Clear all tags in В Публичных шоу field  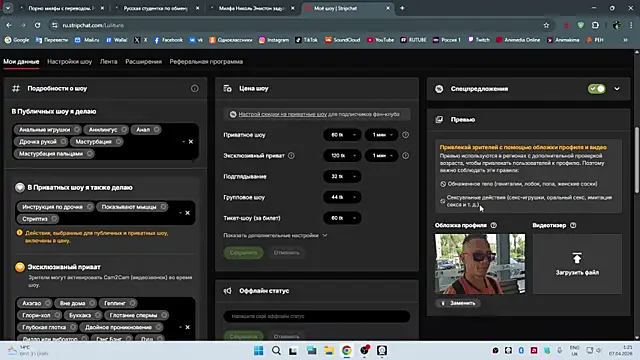[x=191, y=142]
